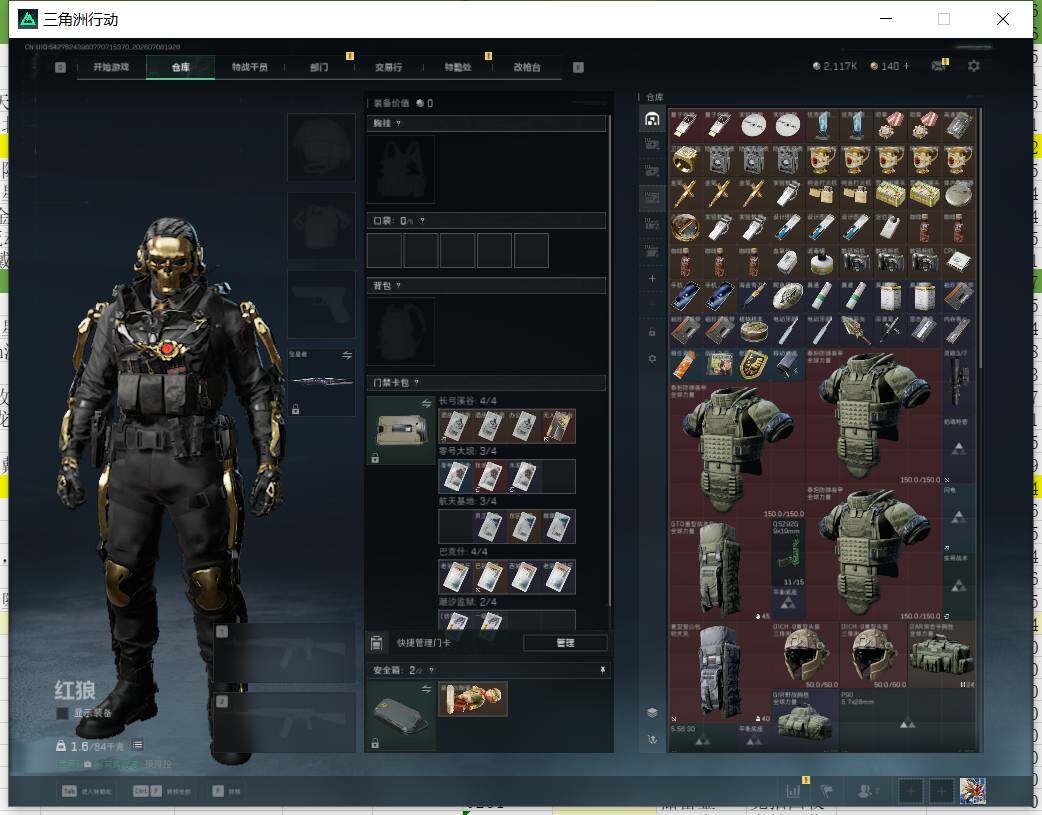Swap the keycard case via arrows icon
This screenshot has width=1042, height=815.
coord(426,403)
